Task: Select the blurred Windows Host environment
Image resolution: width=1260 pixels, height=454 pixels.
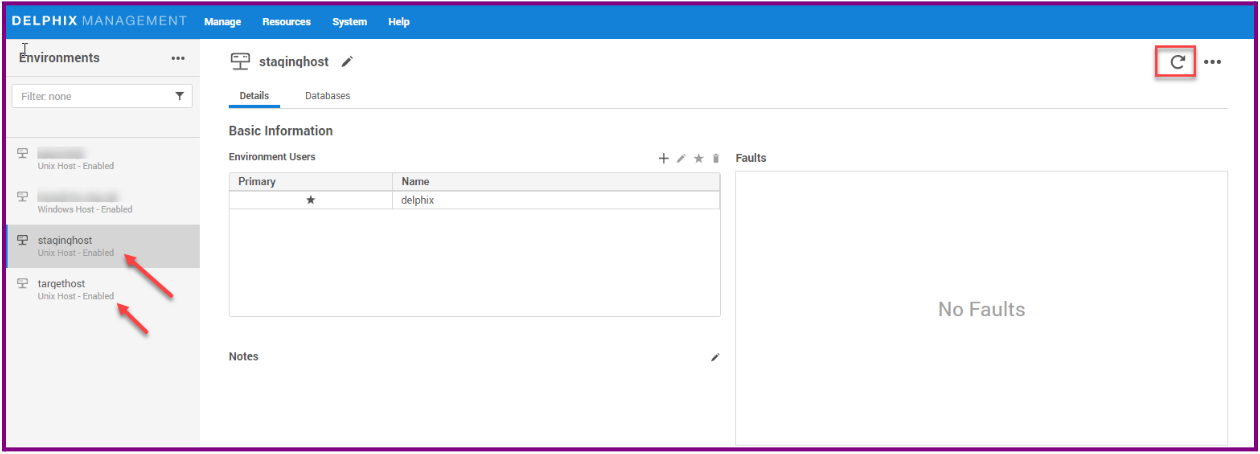Action: tap(80, 201)
